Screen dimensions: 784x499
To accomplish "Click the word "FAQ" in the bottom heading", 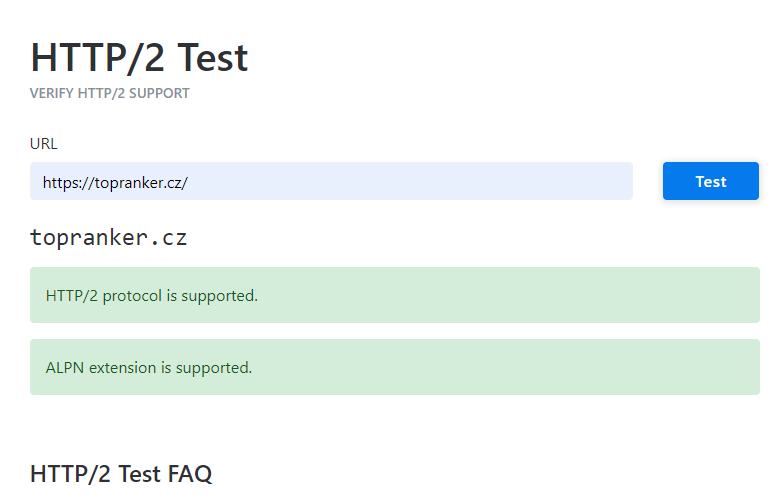I will (x=190, y=474).
